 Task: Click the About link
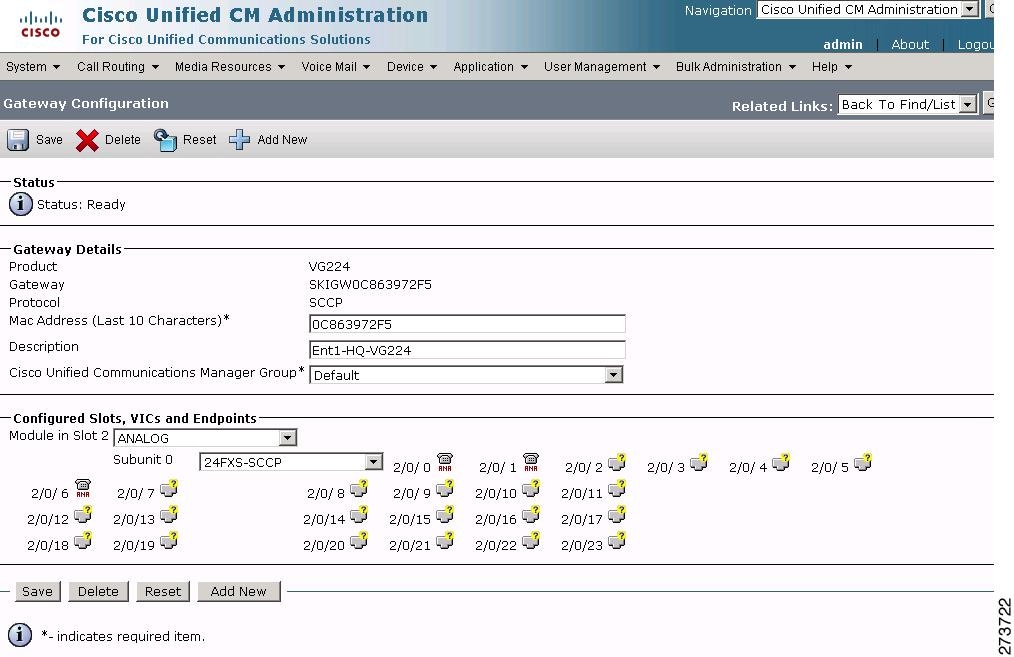(909, 44)
